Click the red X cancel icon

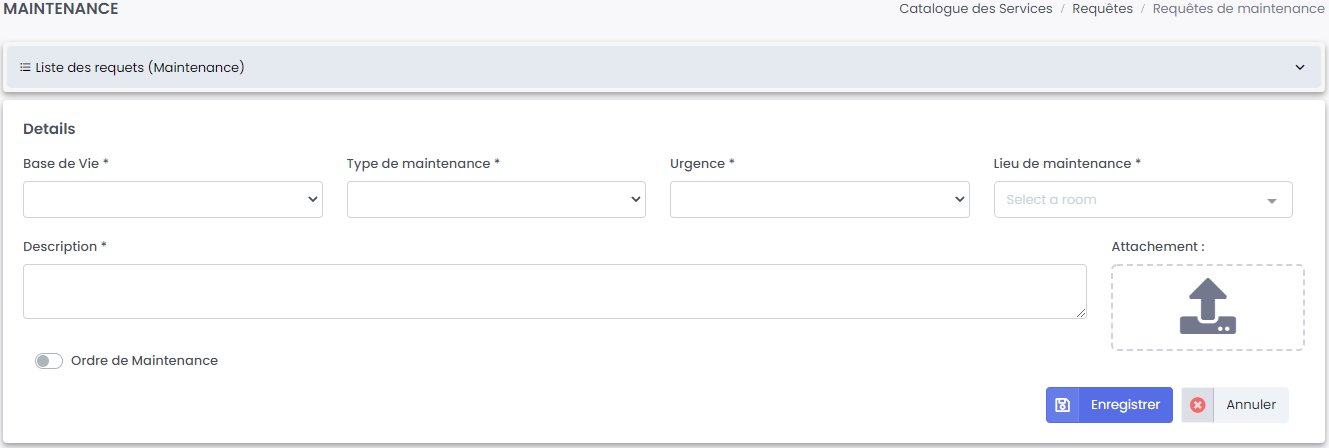[x=1197, y=405]
